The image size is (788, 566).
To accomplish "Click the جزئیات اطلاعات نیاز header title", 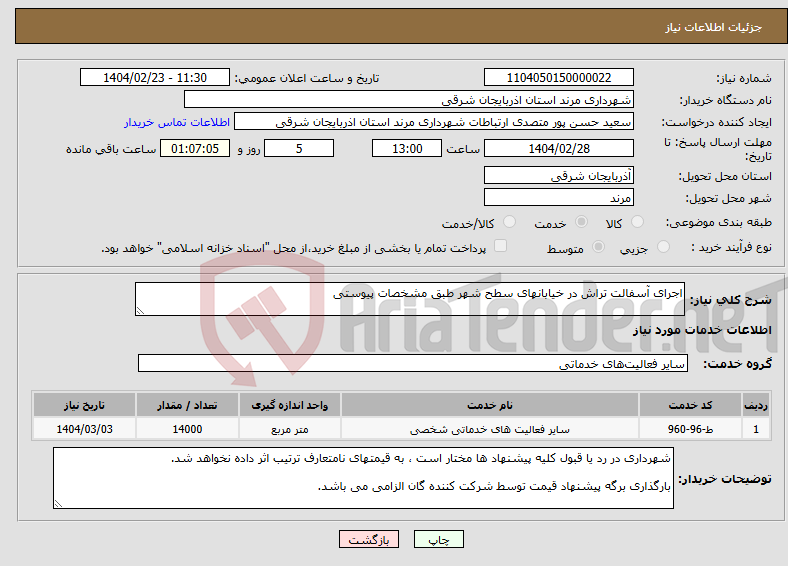I will (x=714, y=27).
